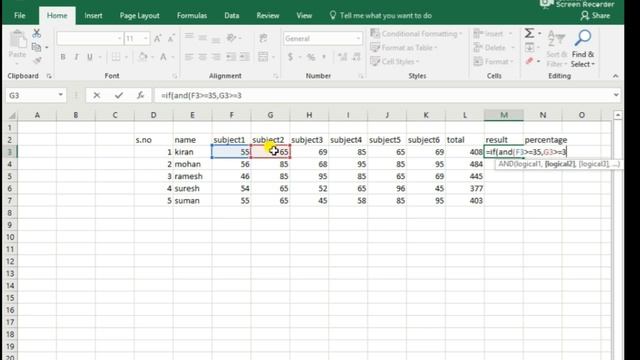Expand the Format as Table menu
This screenshot has height=360, width=640.
404,48
